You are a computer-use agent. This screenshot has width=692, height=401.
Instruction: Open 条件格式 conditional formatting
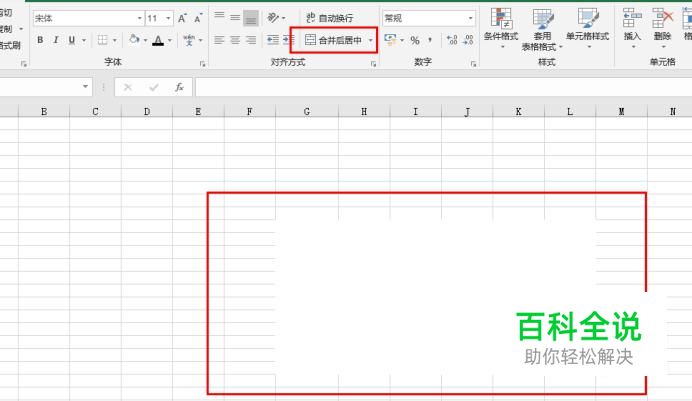coord(501,28)
